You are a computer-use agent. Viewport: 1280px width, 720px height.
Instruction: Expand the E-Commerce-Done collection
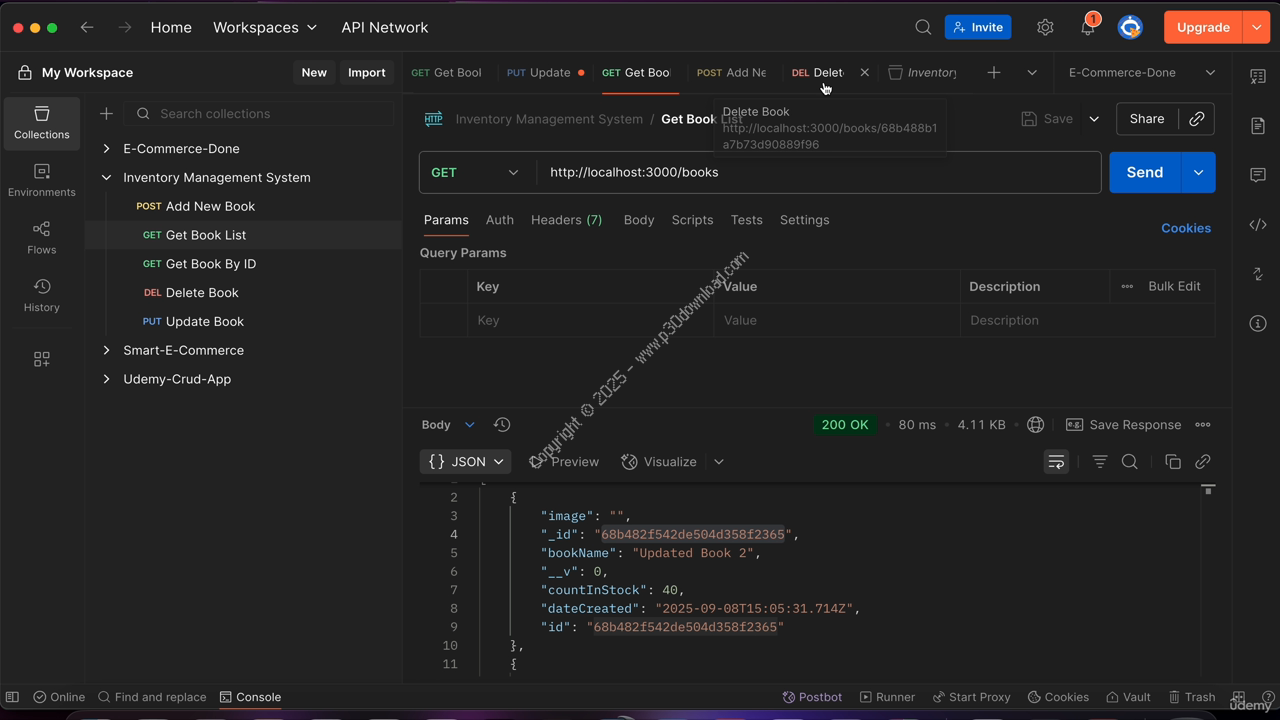(x=106, y=149)
